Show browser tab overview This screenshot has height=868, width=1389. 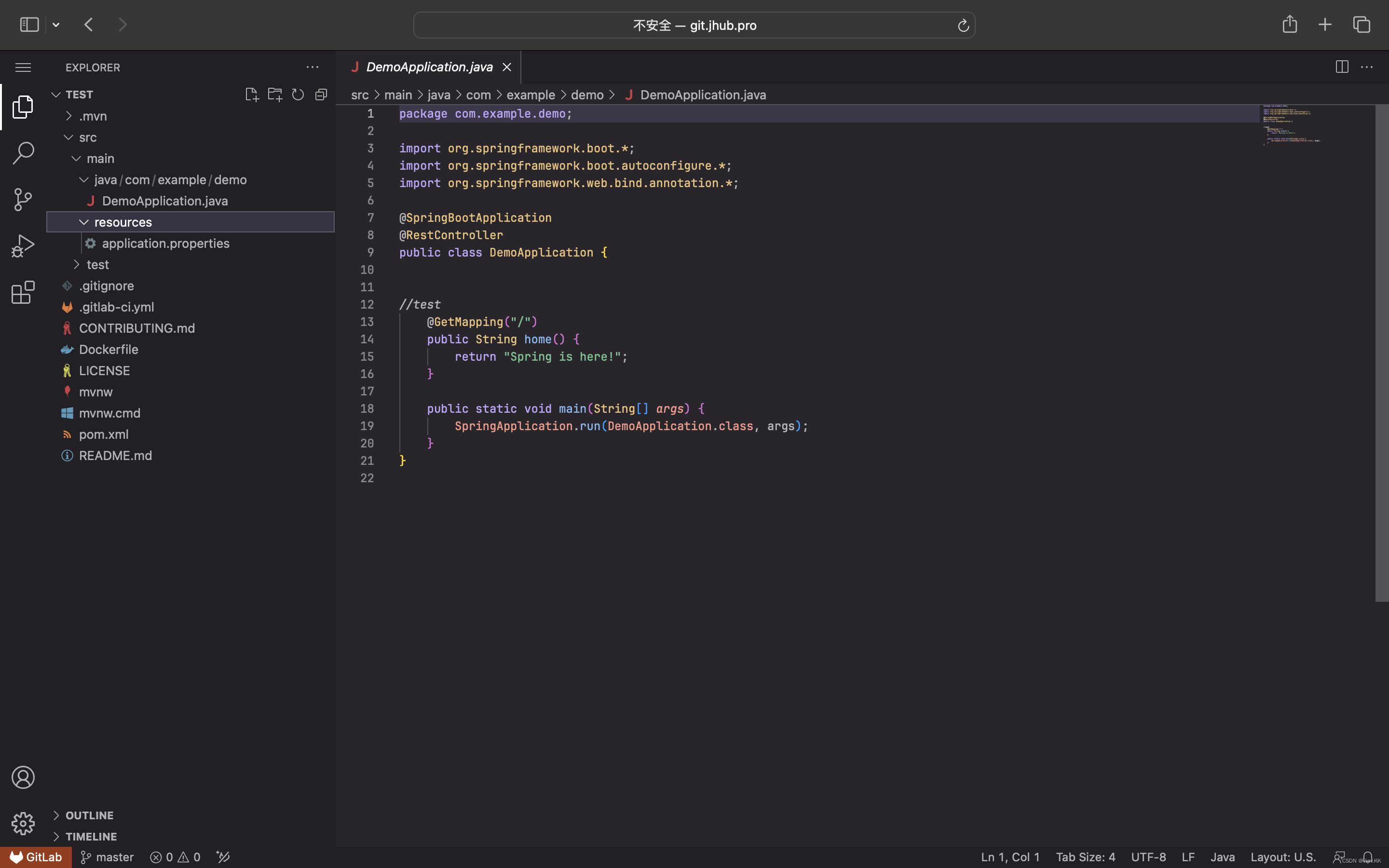coord(1362,24)
